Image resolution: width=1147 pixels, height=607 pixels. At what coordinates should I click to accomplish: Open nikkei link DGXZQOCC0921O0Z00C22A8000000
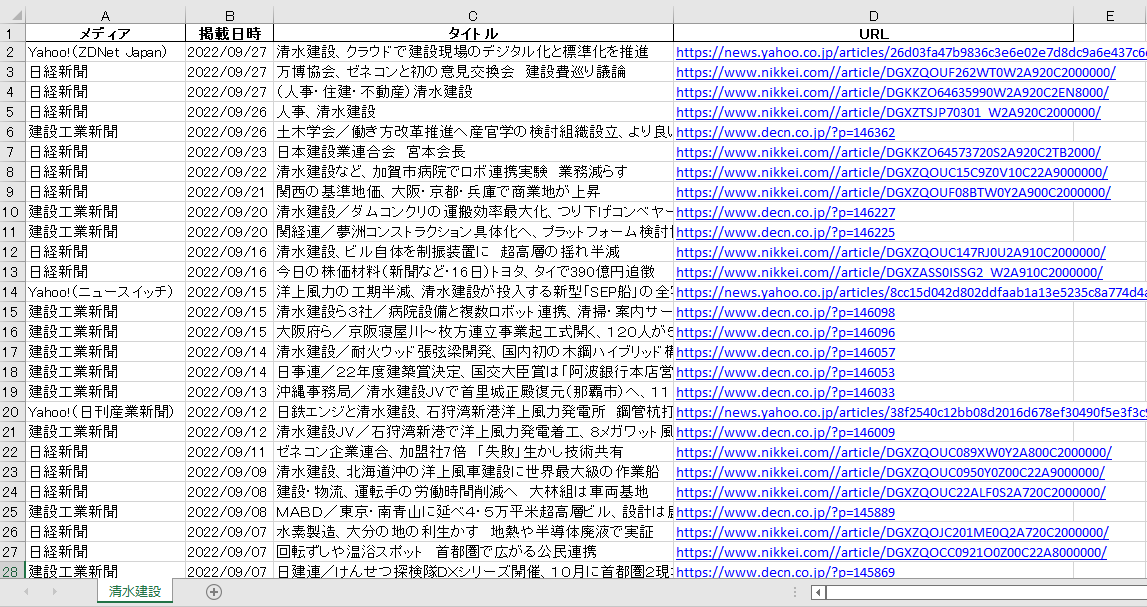pos(891,552)
